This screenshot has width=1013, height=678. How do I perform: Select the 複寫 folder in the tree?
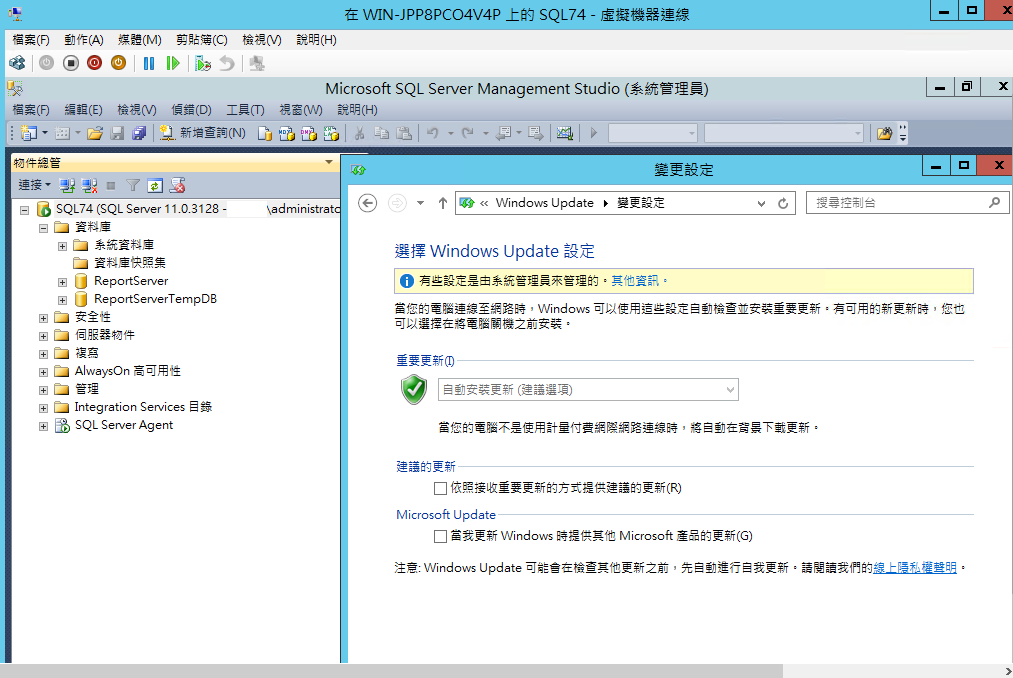87,353
